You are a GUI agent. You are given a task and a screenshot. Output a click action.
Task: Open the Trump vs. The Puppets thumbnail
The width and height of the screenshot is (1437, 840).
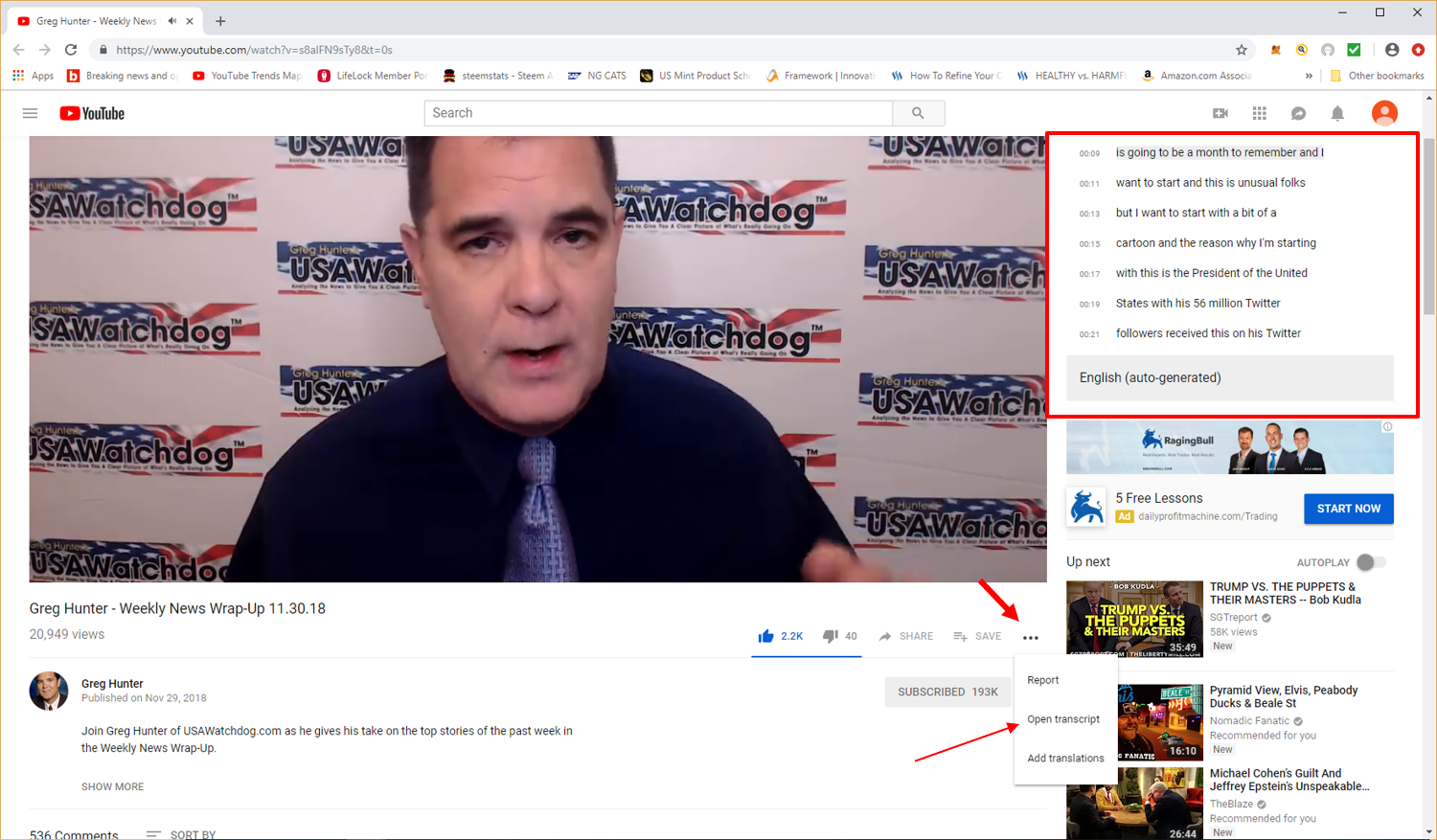[x=1134, y=619]
